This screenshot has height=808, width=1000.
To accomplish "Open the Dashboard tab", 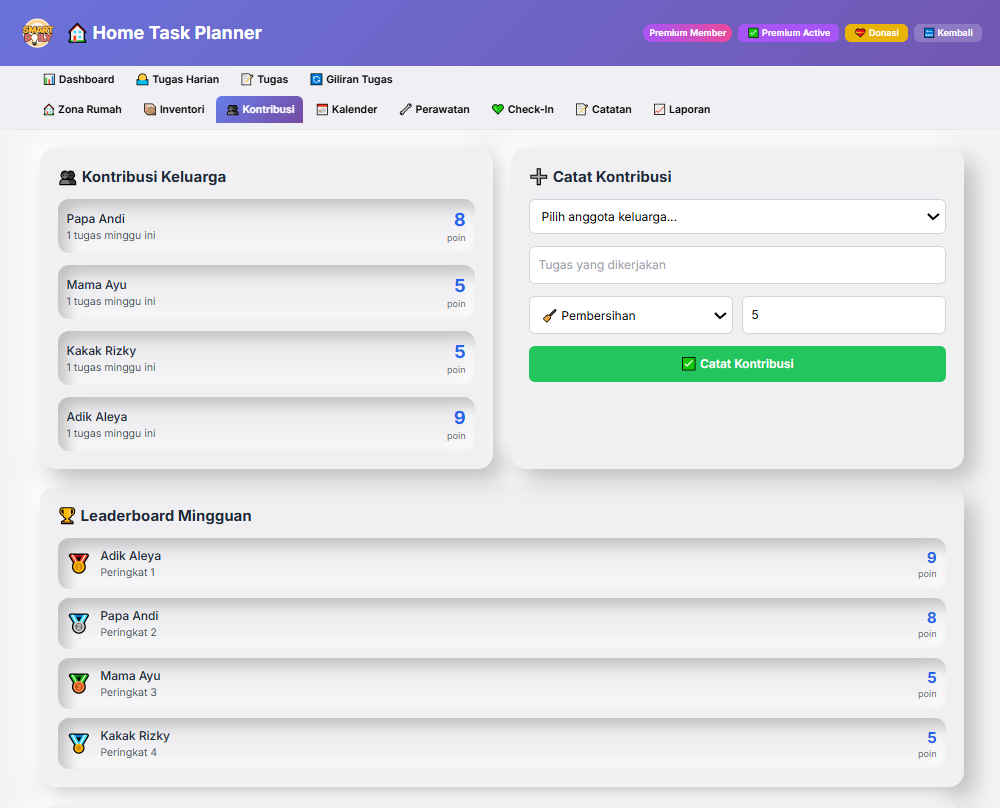I will (x=79, y=79).
